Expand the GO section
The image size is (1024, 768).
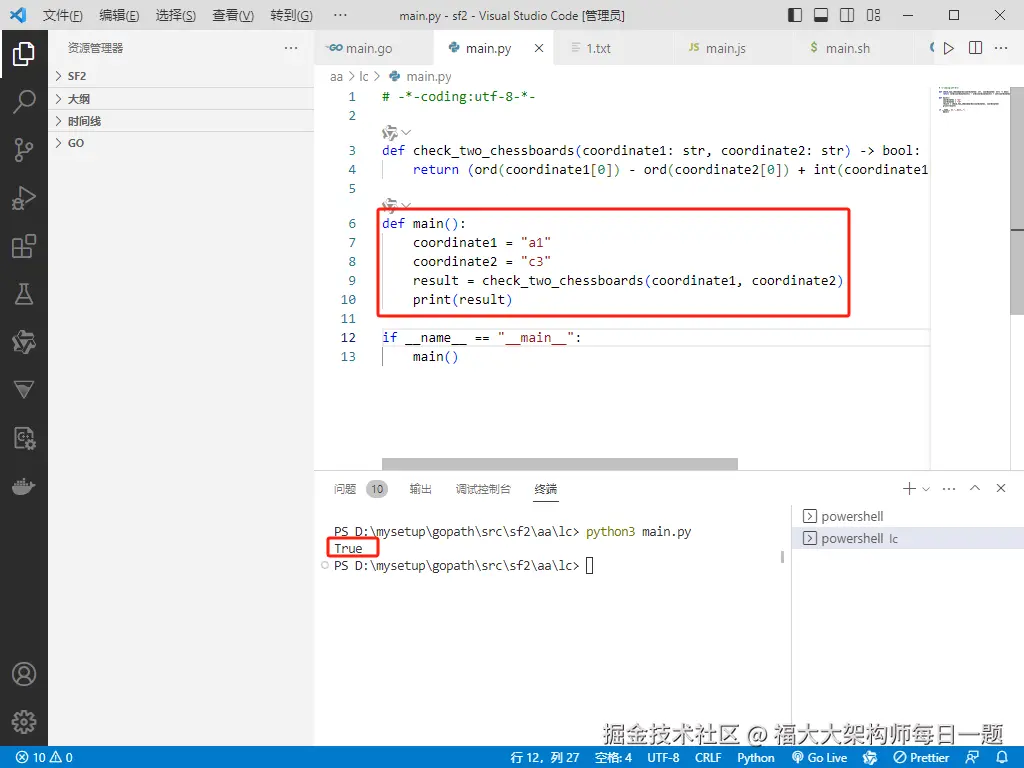coord(181,143)
